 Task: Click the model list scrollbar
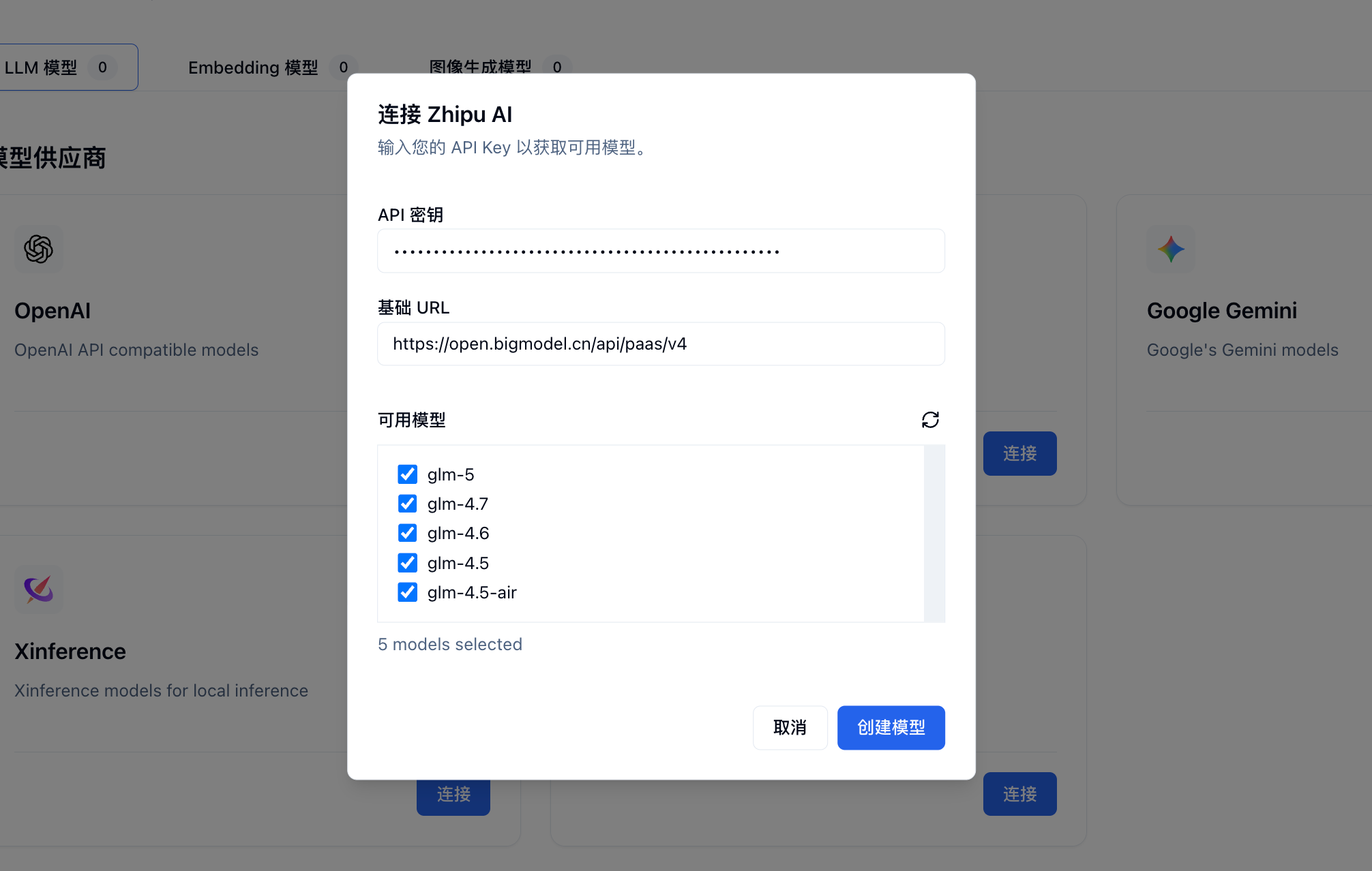click(934, 533)
